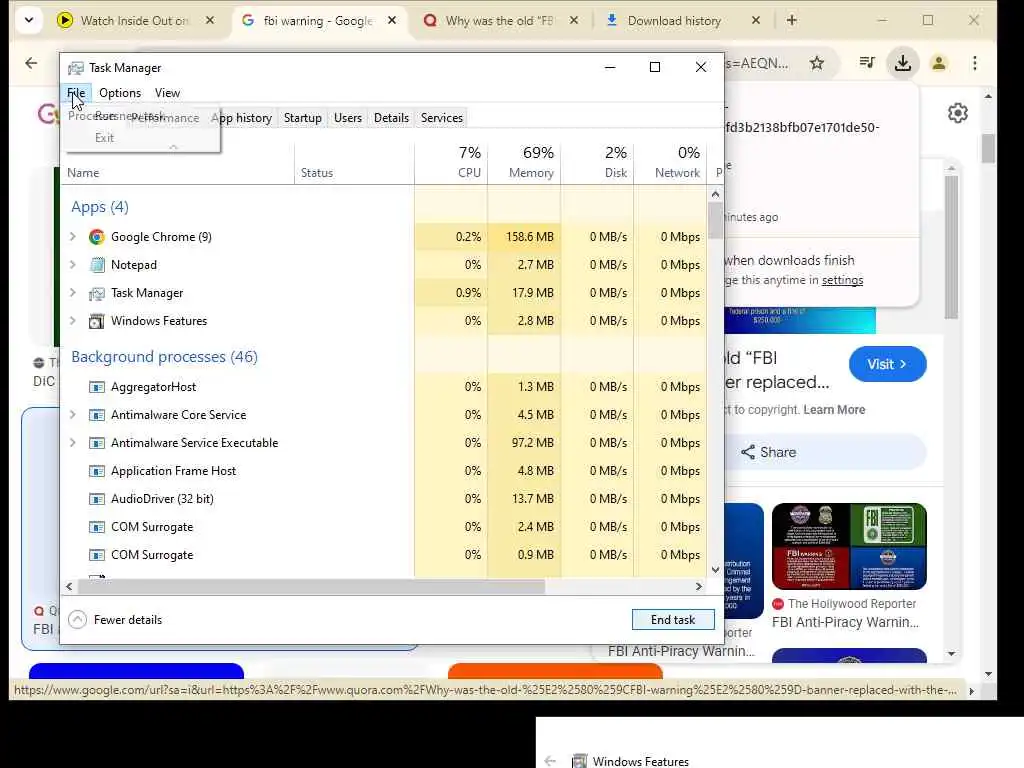The image size is (1024, 768).
Task: Expand Antimalware Service Executable row
Action: pyautogui.click(x=72, y=443)
